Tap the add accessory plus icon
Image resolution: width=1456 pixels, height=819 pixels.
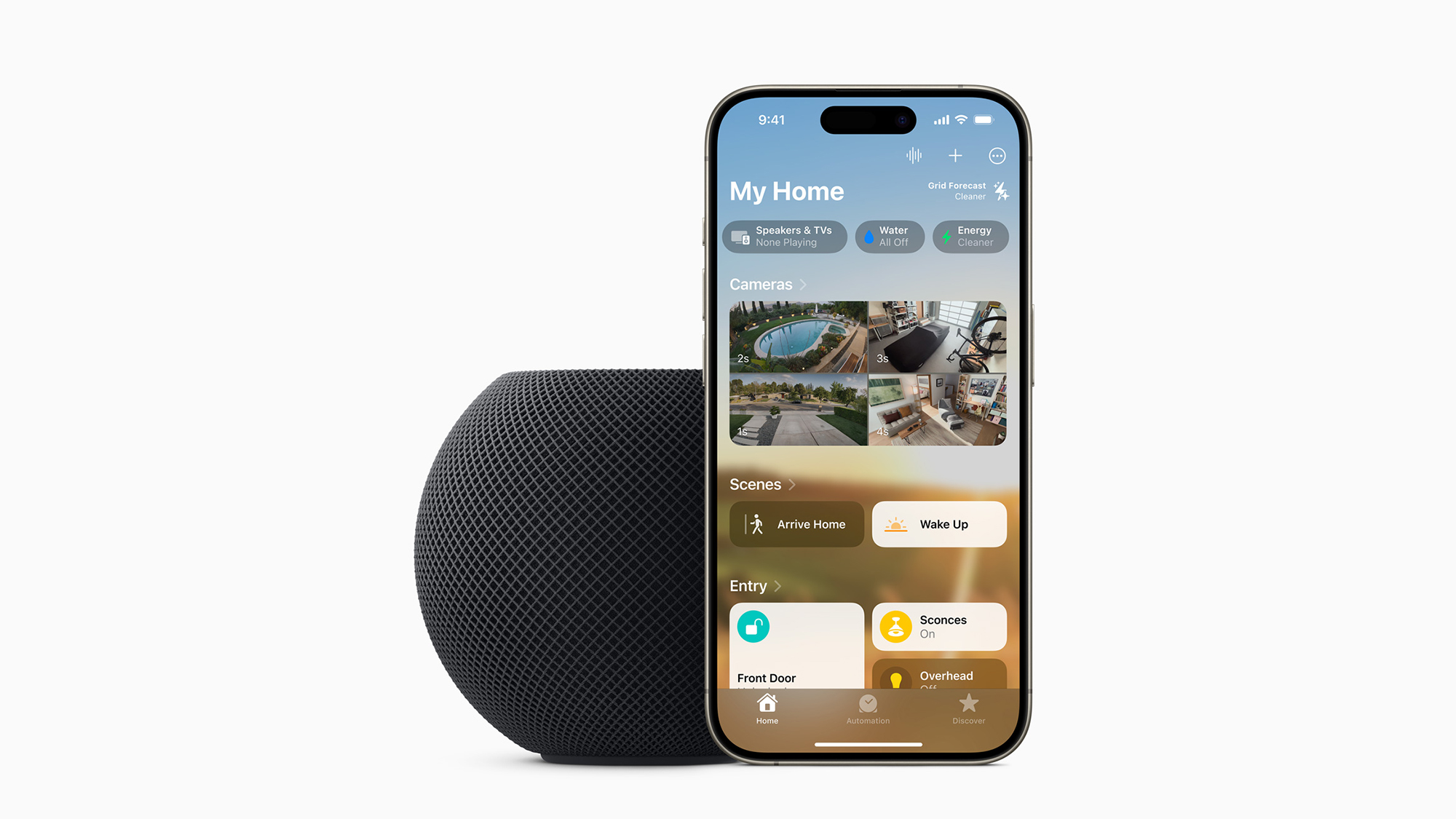point(955,155)
